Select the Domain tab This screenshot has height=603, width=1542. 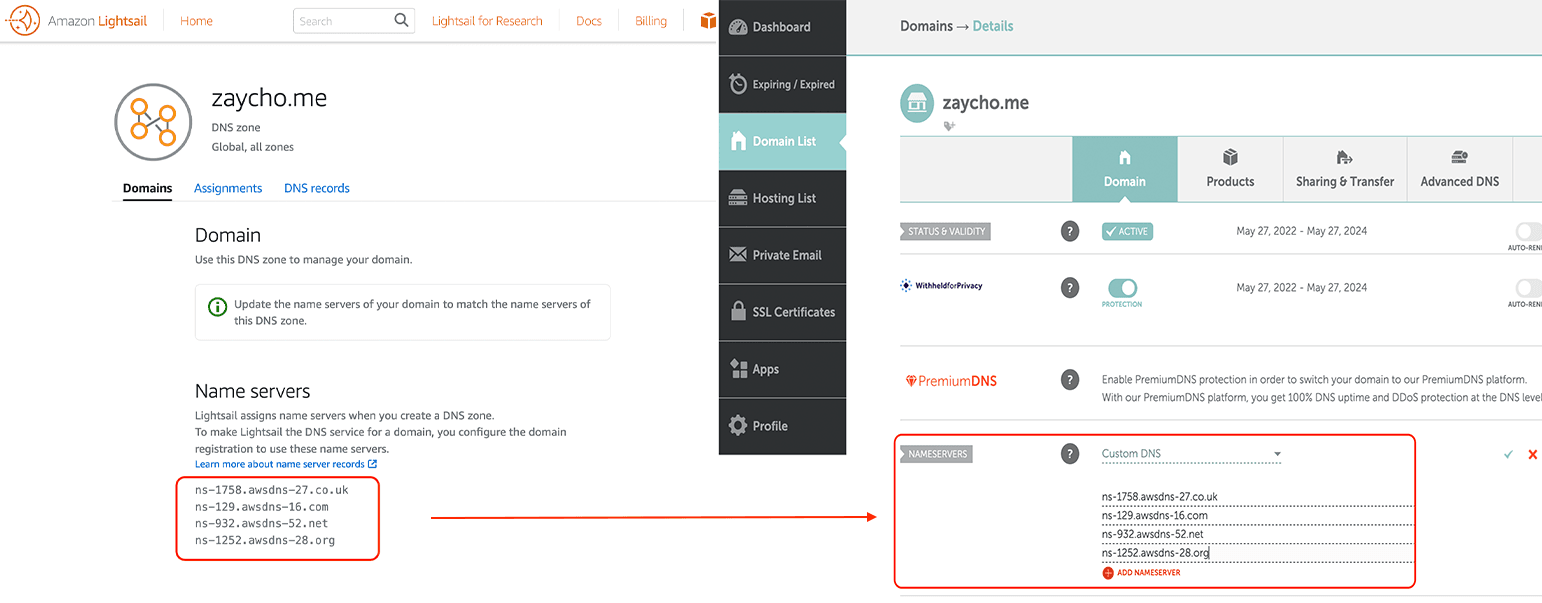pyautogui.click(x=1125, y=170)
